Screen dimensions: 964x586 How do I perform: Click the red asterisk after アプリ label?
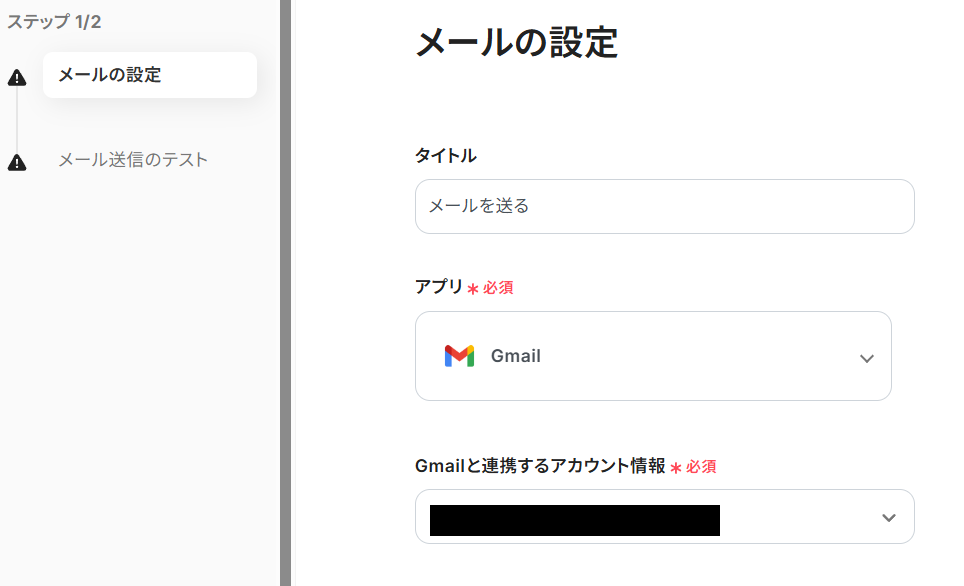pos(473,289)
